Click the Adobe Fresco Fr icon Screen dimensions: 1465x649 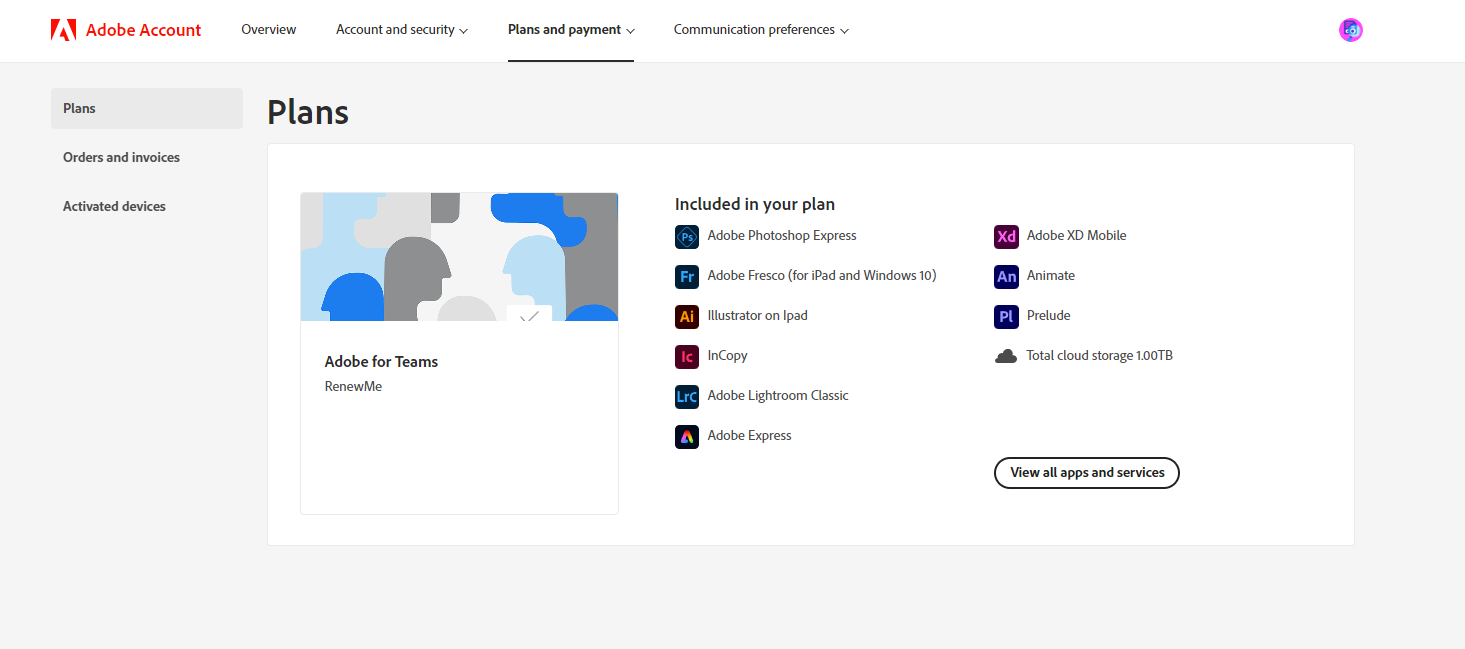point(687,277)
